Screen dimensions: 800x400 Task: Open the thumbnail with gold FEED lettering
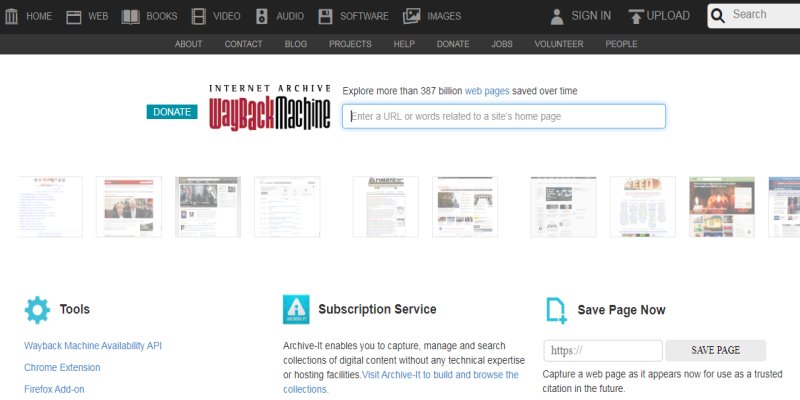coord(643,207)
